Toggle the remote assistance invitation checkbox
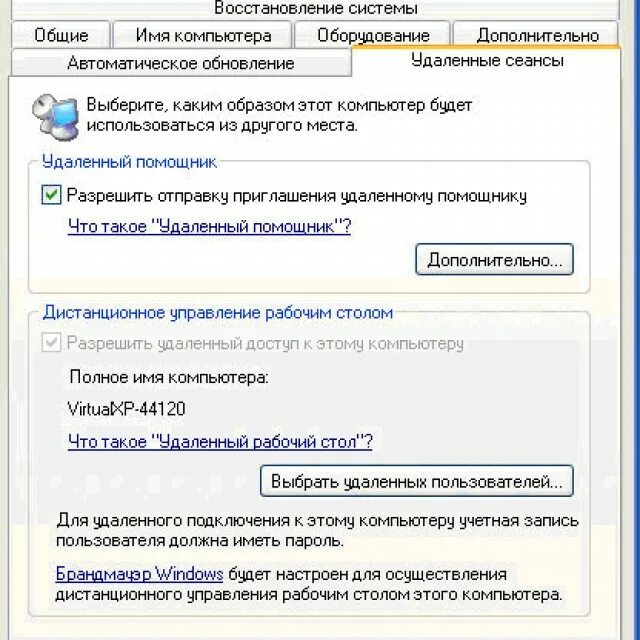This screenshot has height=640, width=640. tap(51, 195)
